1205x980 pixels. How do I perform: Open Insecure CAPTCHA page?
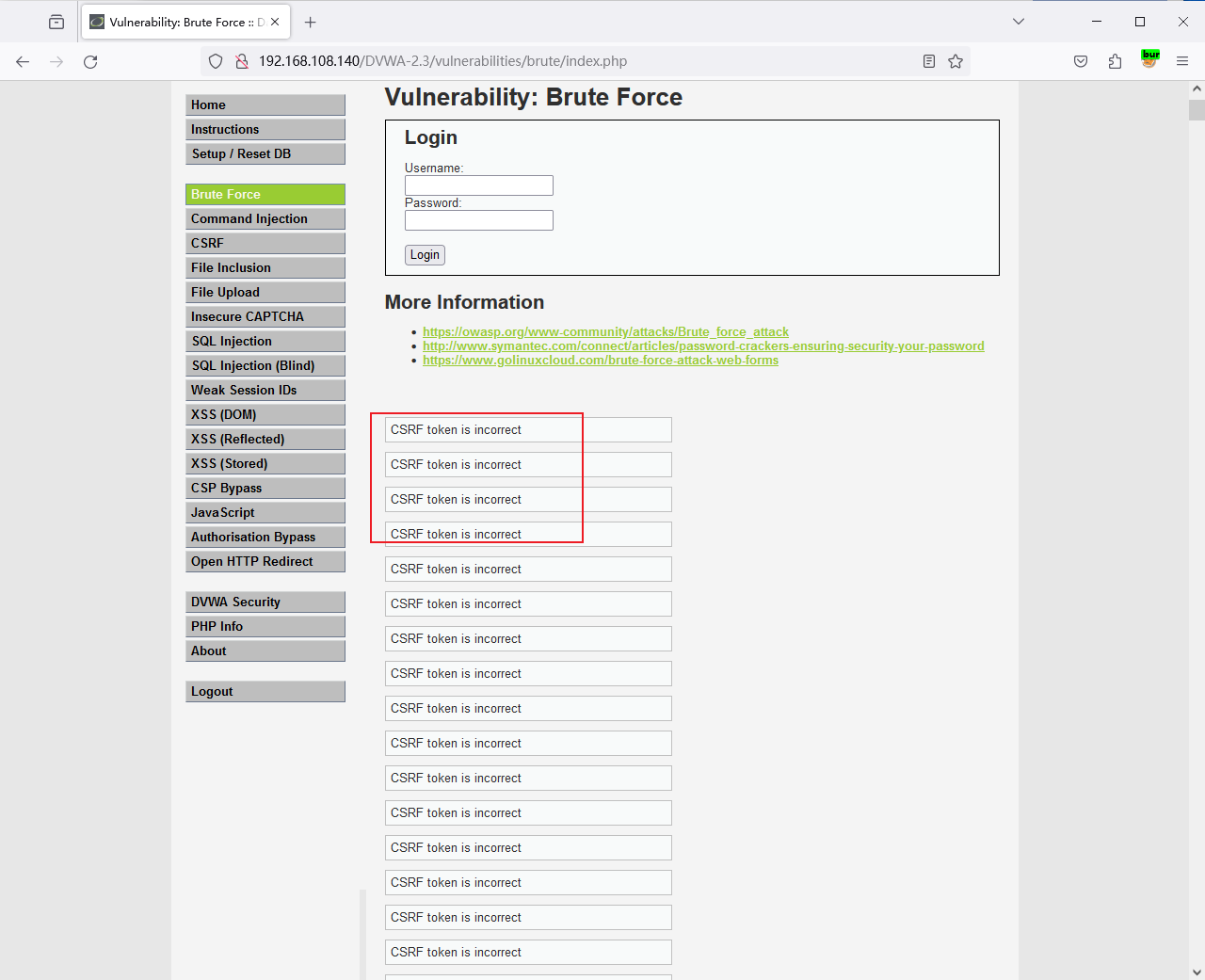(265, 316)
